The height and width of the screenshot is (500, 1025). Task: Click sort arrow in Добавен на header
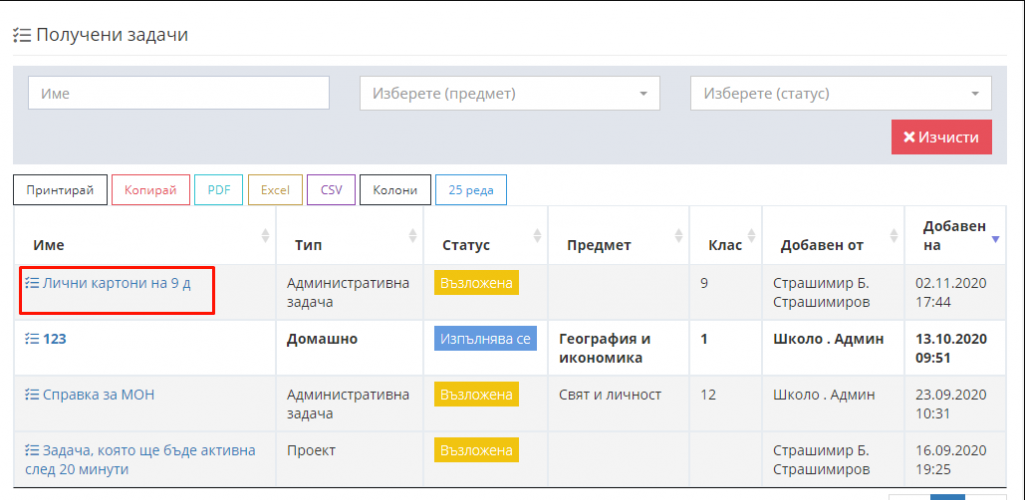(x=994, y=239)
